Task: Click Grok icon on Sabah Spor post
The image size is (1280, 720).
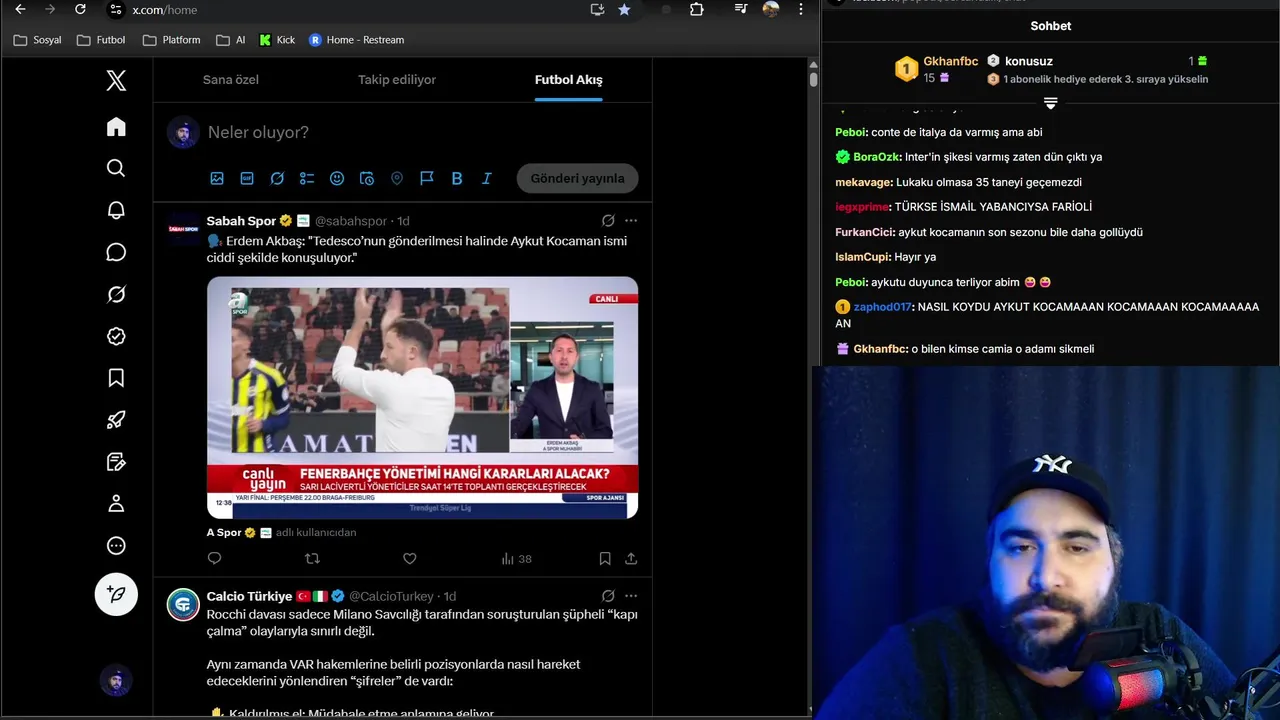Action: click(x=608, y=220)
